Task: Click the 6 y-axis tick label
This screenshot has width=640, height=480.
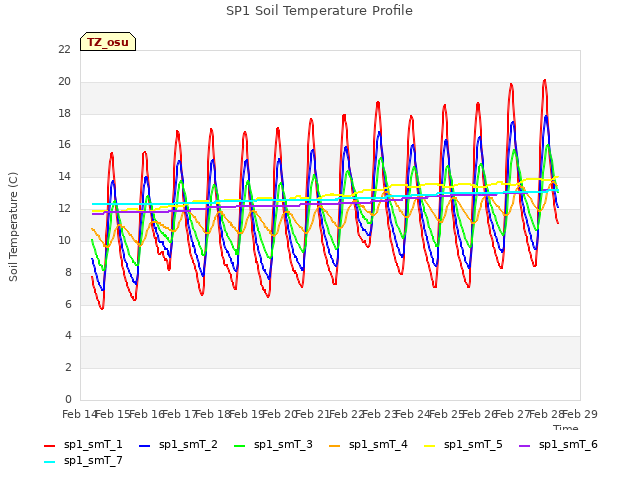Action: coord(68,304)
